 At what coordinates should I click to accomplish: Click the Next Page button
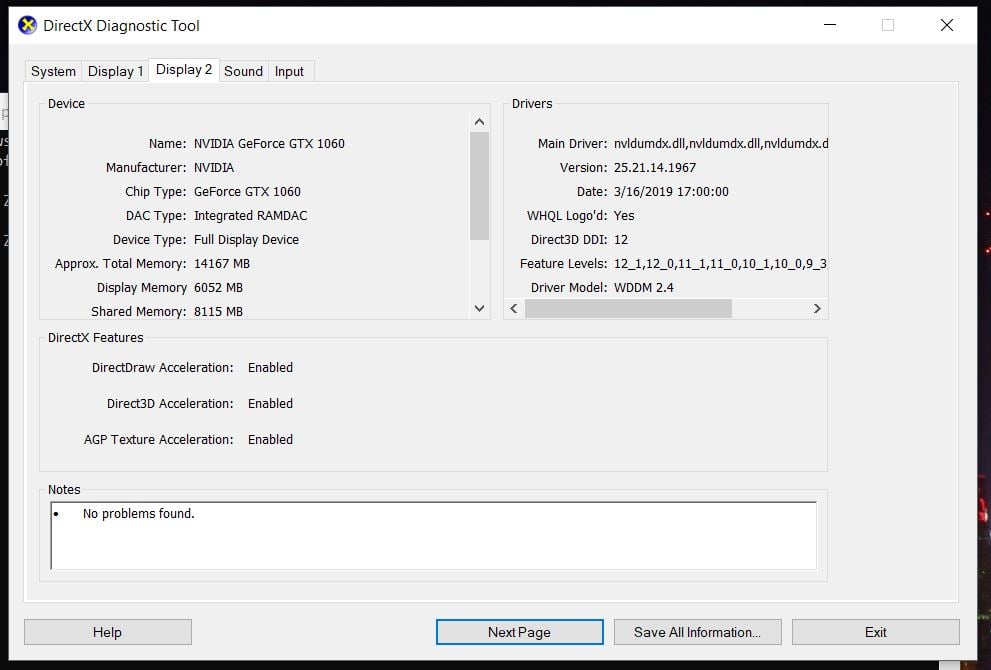[x=520, y=632]
